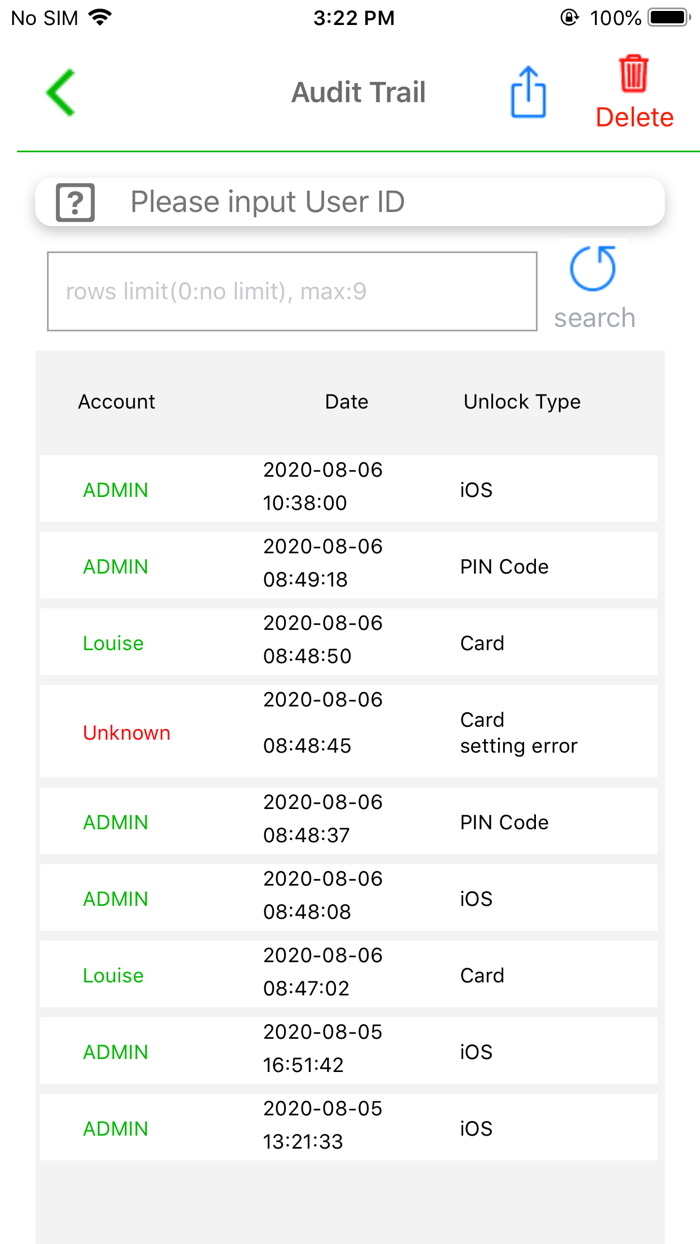Select the Account column header

pos(116,401)
